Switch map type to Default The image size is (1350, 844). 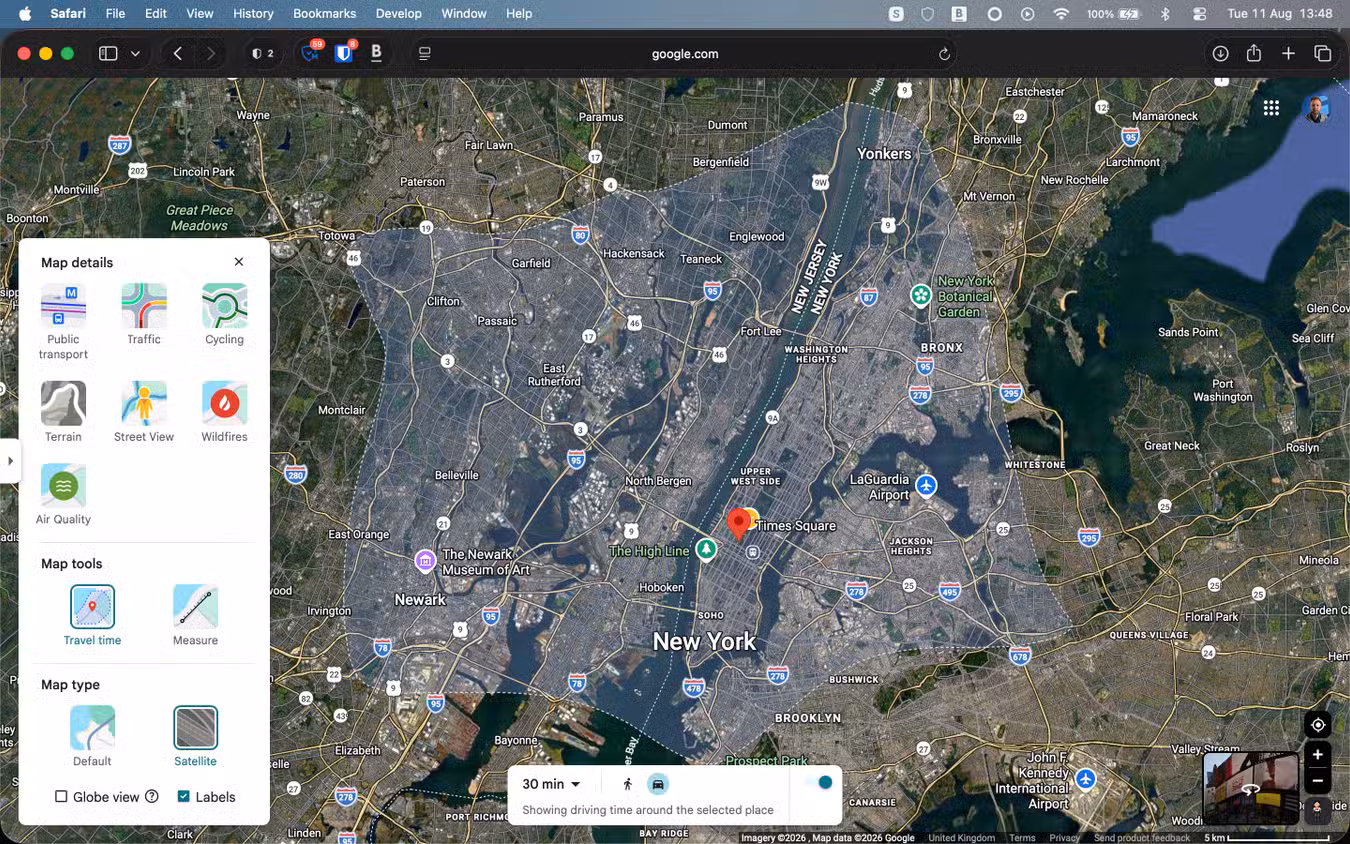click(92, 737)
